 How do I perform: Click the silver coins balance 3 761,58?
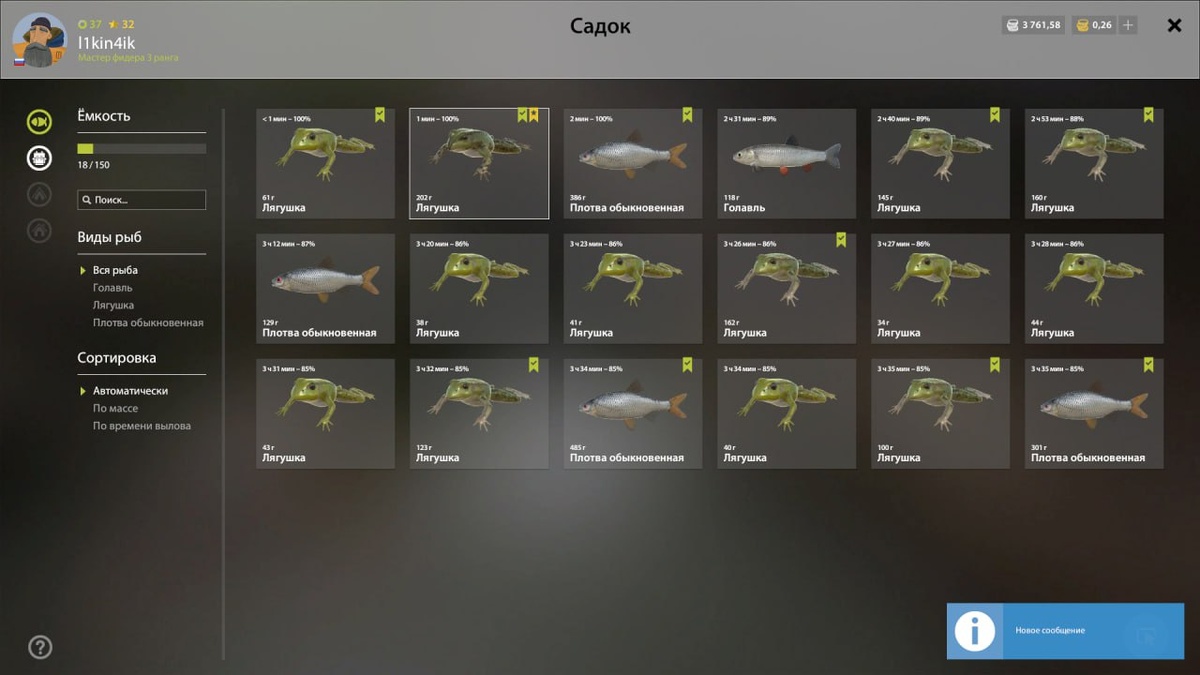coord(1033,25)
